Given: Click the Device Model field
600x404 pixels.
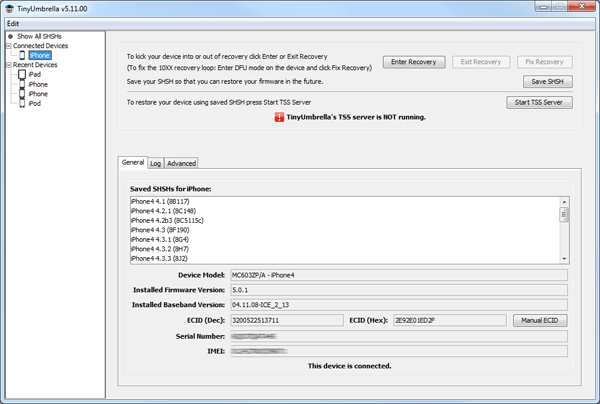Looking at the screenshot, I should click(x=399, y=275).
